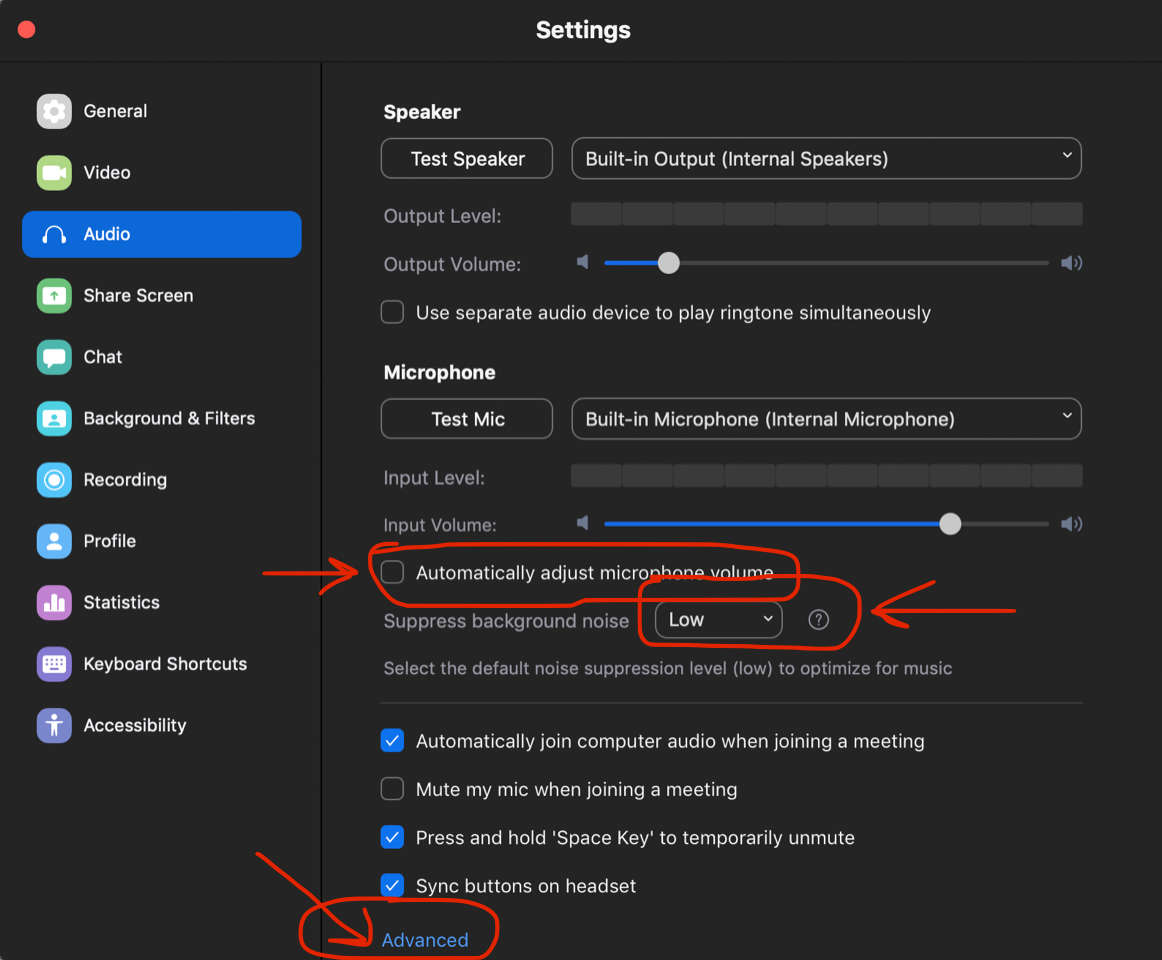Click the noise suppression help icon

coord(818,620)
